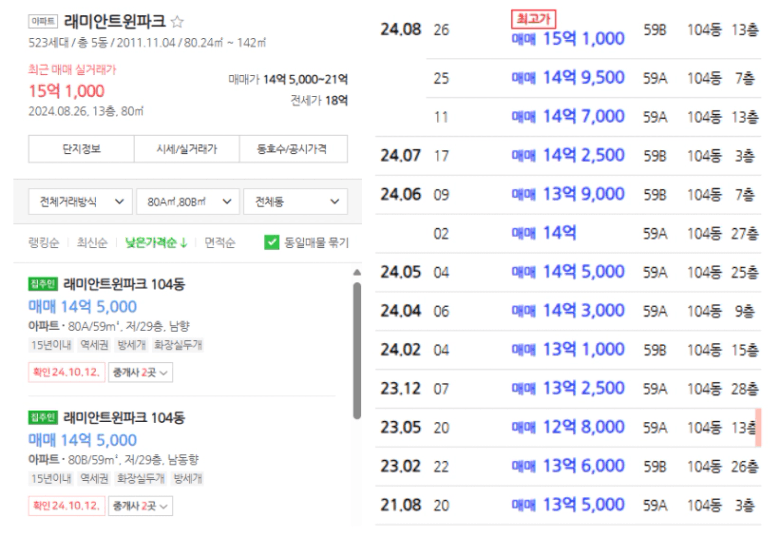Viewport: 781px width, 537px height.
Task: Click the 최고가 badge on the 24.08 row
Action: 533,19
